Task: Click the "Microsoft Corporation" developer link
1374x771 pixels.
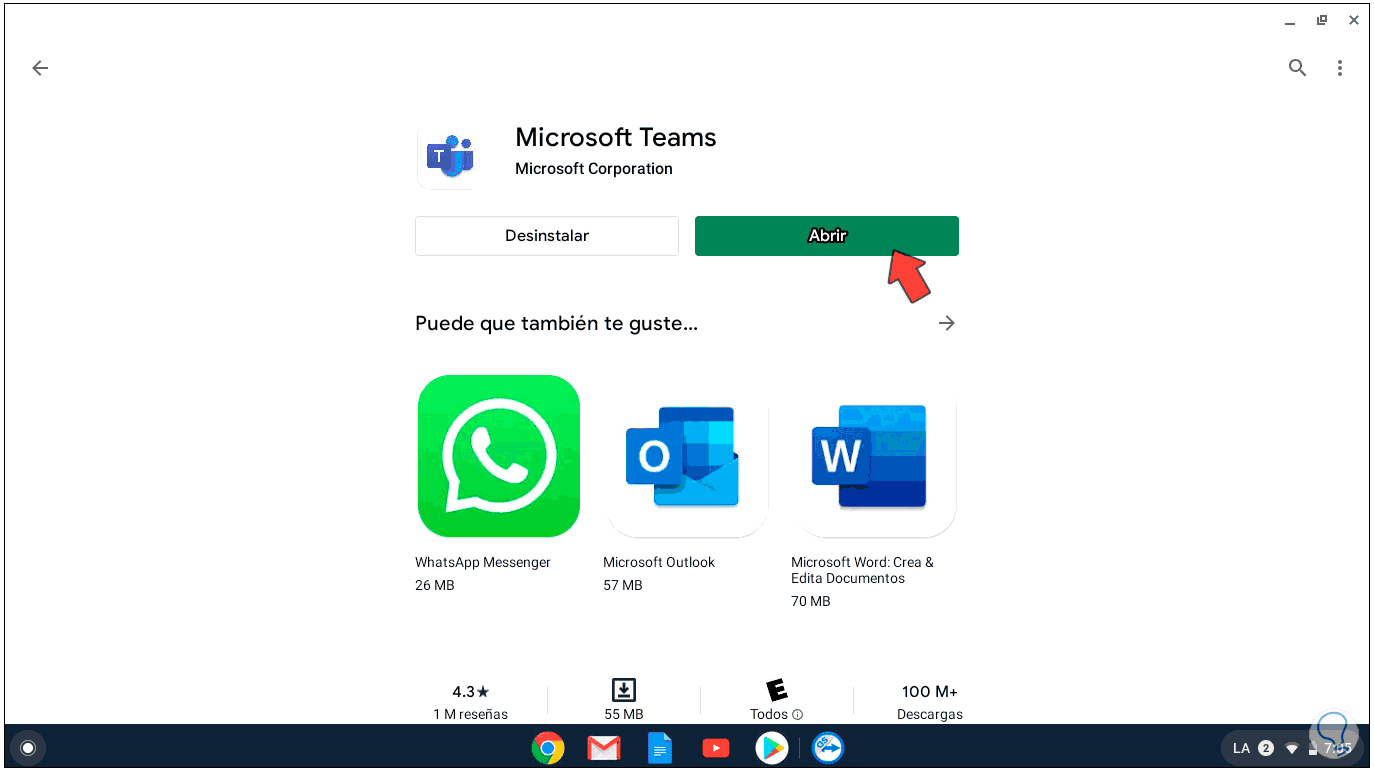Action: click(594, 169)
